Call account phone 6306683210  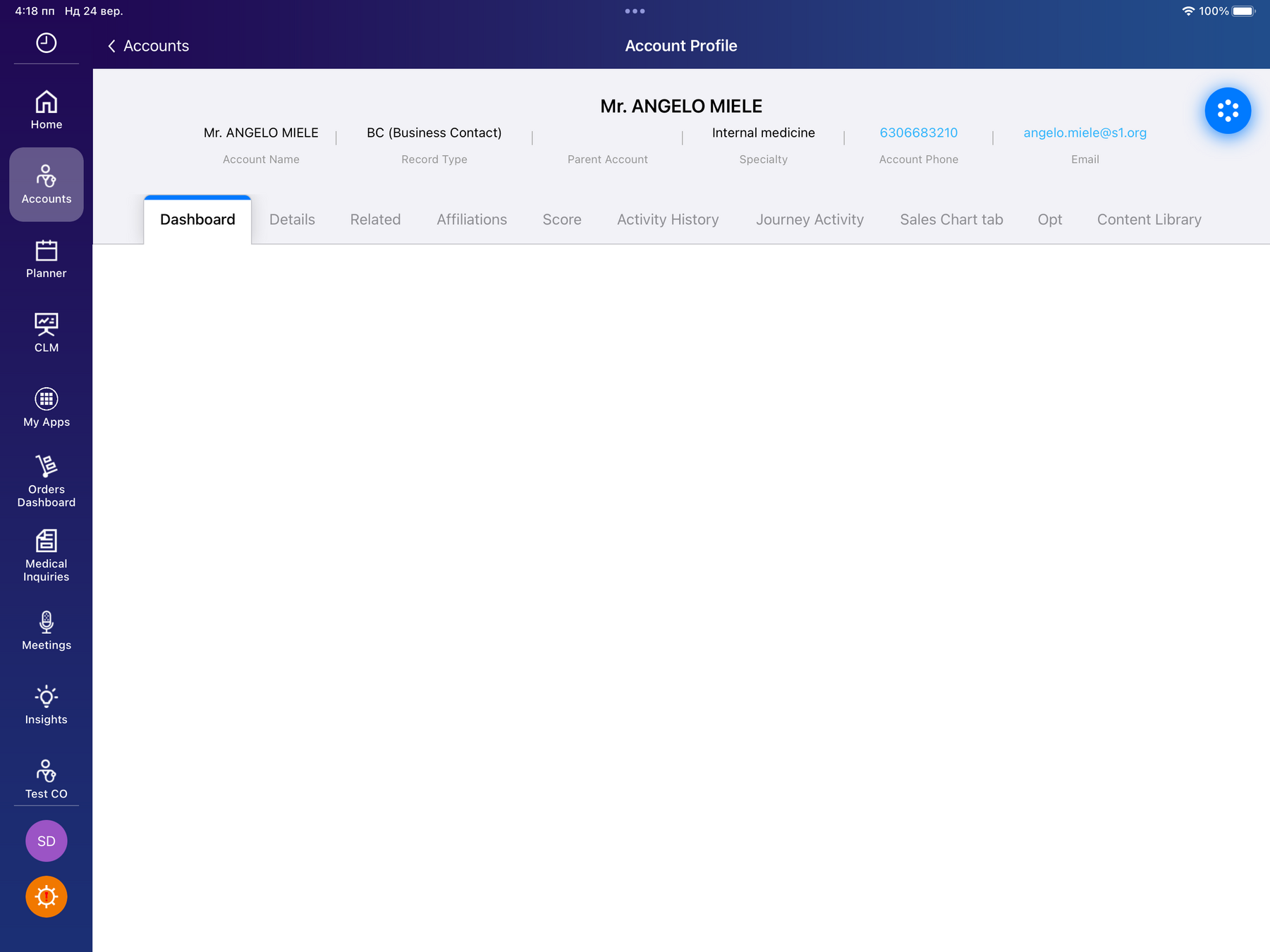[x=918, y=133]
